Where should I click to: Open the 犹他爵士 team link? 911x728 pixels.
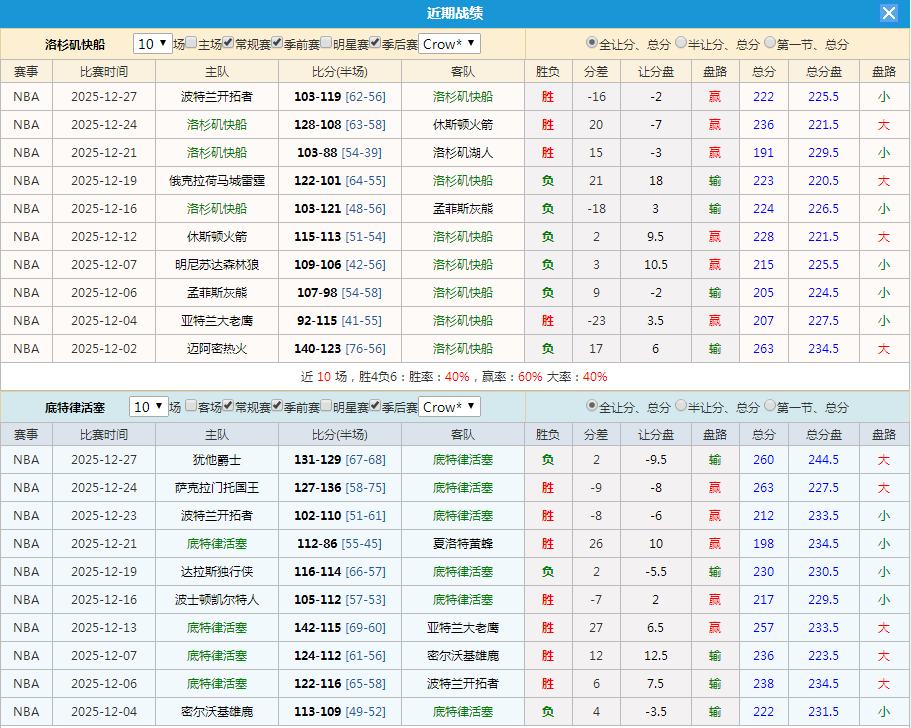(x=218, y=460)
